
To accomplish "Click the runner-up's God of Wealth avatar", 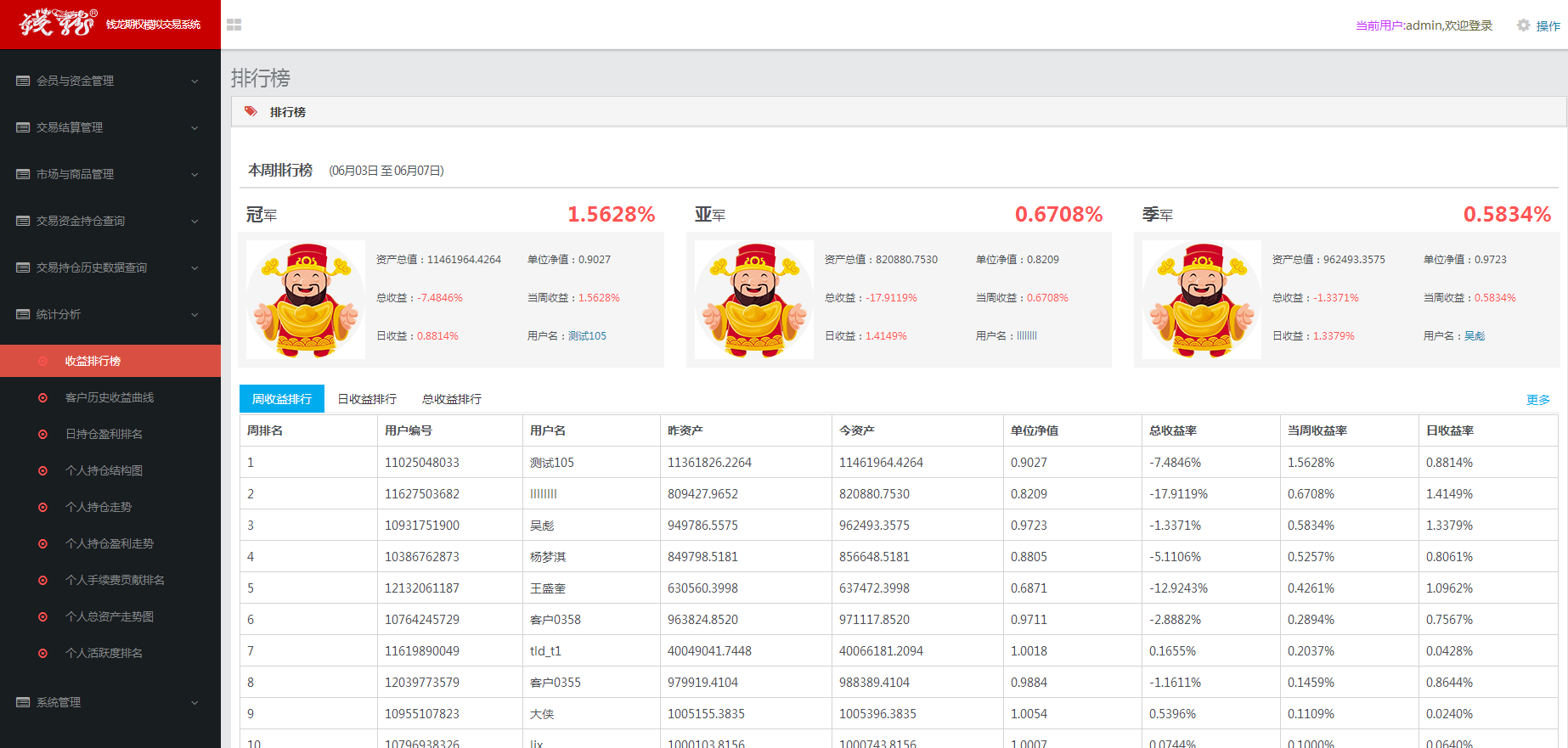I will pos(753,300).
